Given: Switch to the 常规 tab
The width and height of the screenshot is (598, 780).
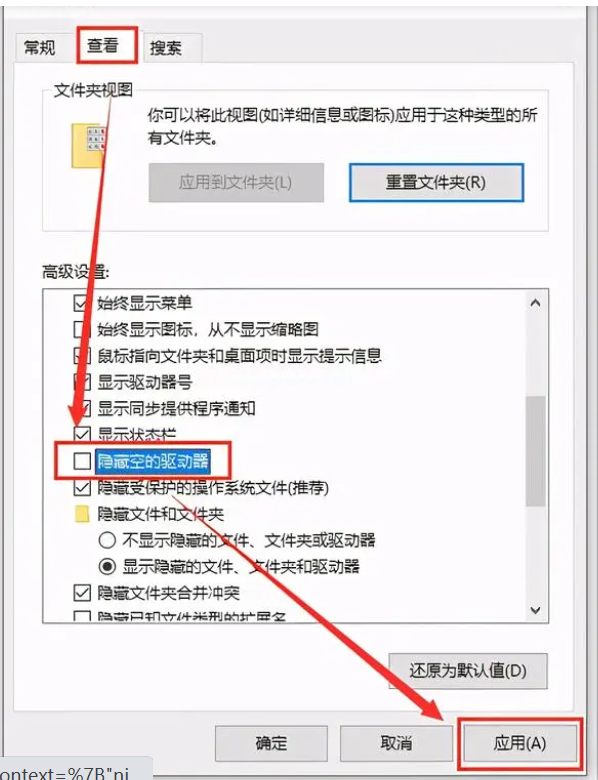Looking at the screenshot, I should pos(40,48).
